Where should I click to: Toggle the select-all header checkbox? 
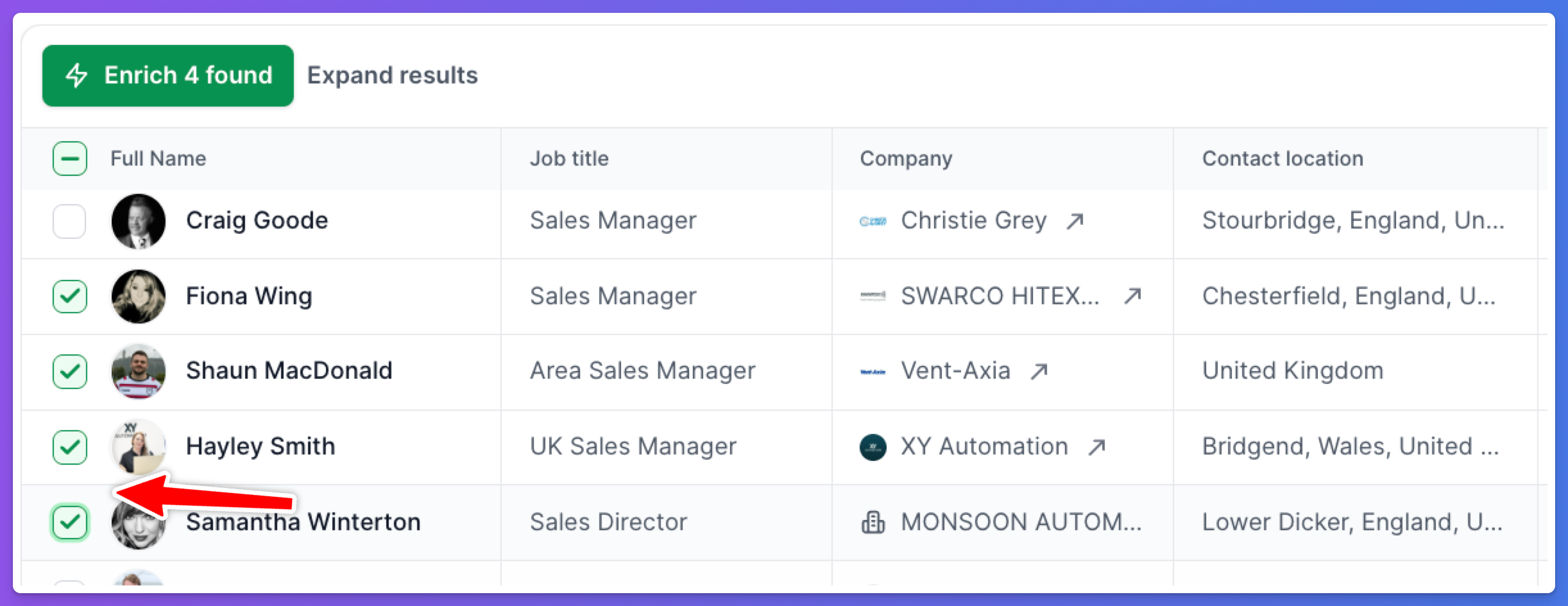(69, 159)
